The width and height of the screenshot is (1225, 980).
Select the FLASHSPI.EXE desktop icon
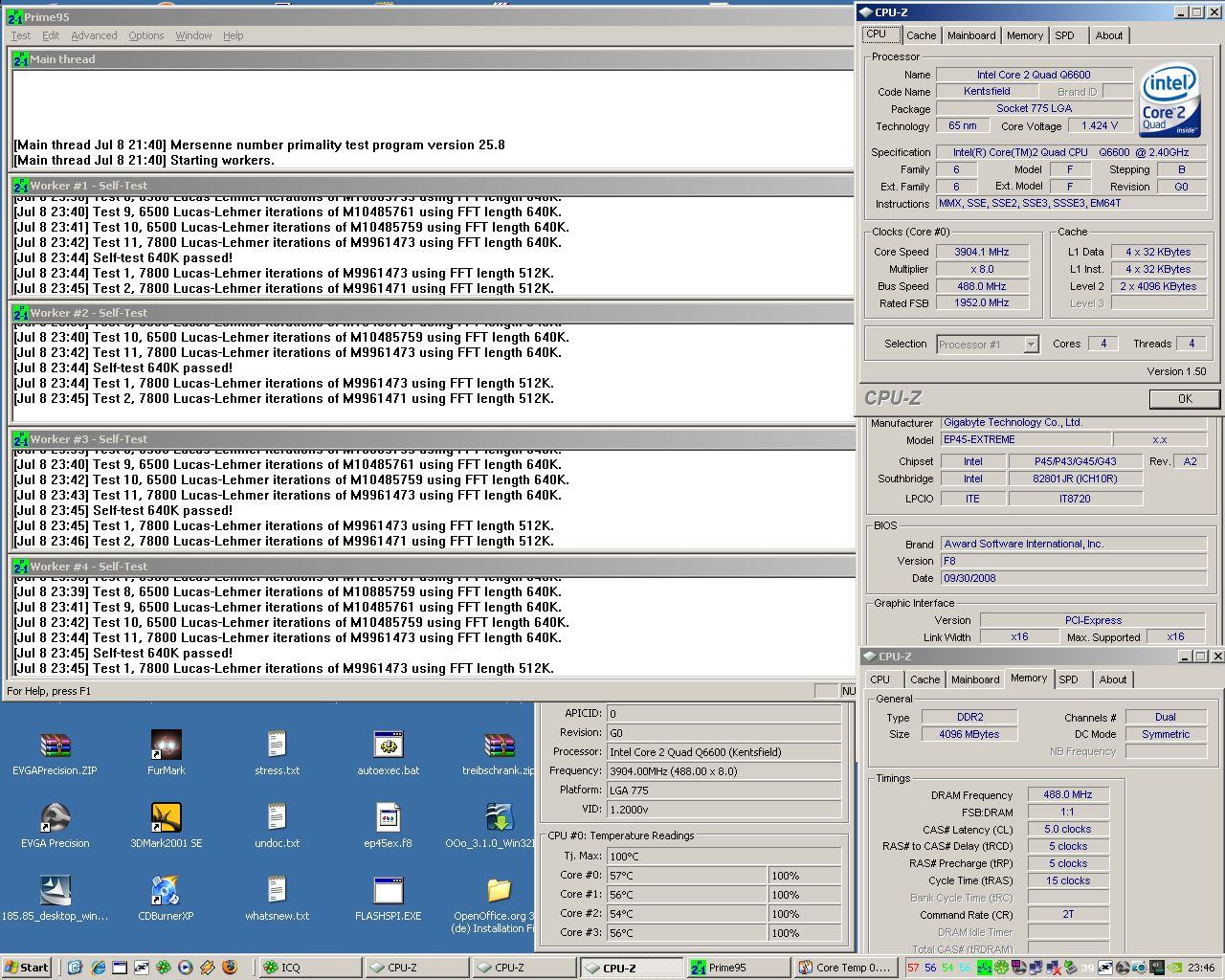pos(388,890)
